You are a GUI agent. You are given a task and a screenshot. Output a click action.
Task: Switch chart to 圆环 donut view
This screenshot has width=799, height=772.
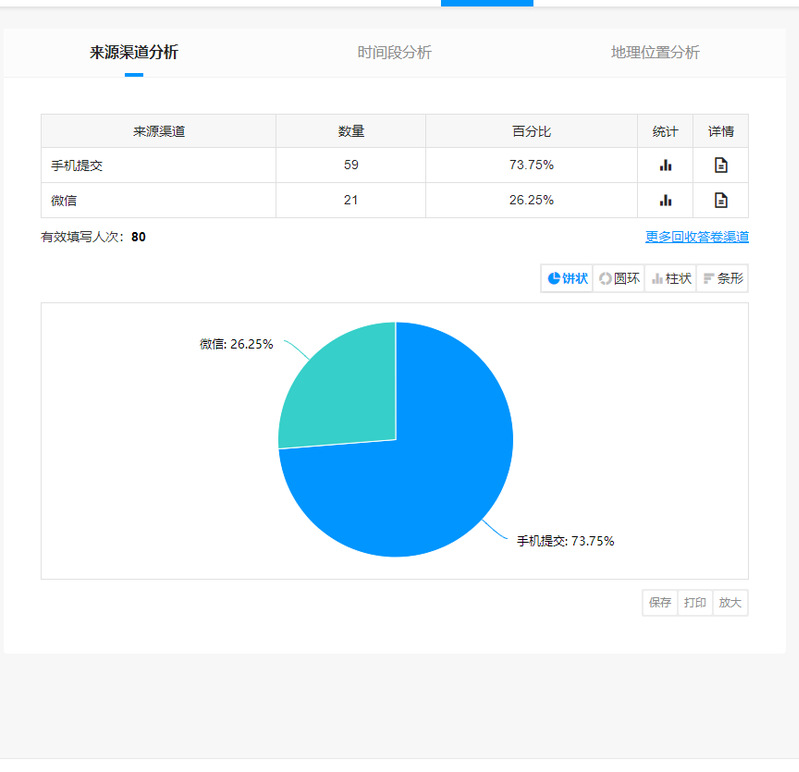point(619,279)
